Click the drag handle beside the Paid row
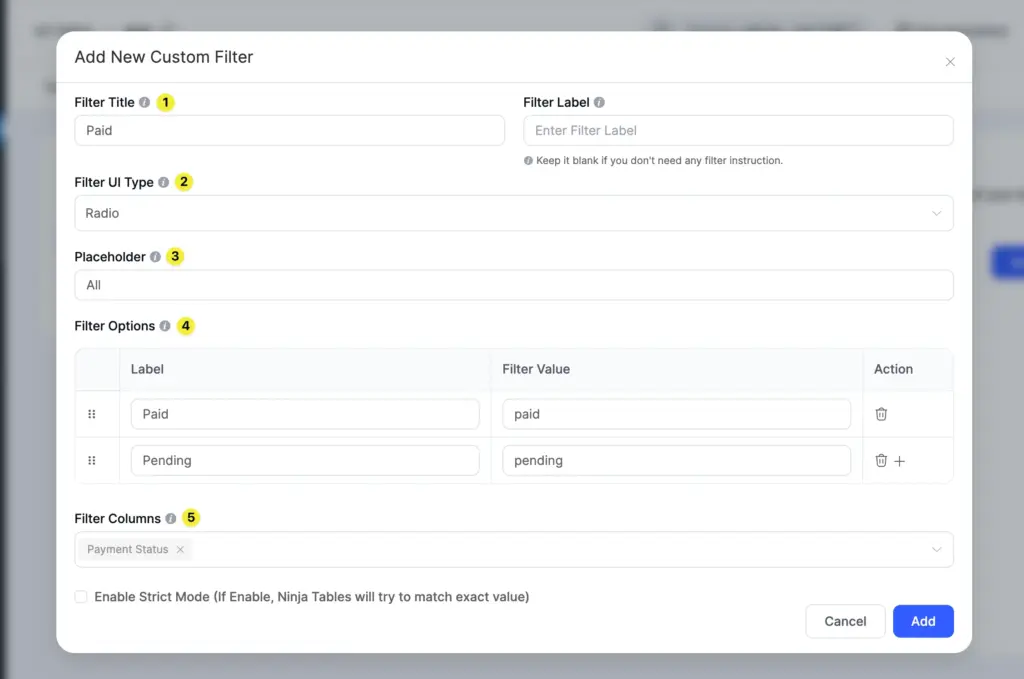 pyautogui.click(x=93, y=413)
